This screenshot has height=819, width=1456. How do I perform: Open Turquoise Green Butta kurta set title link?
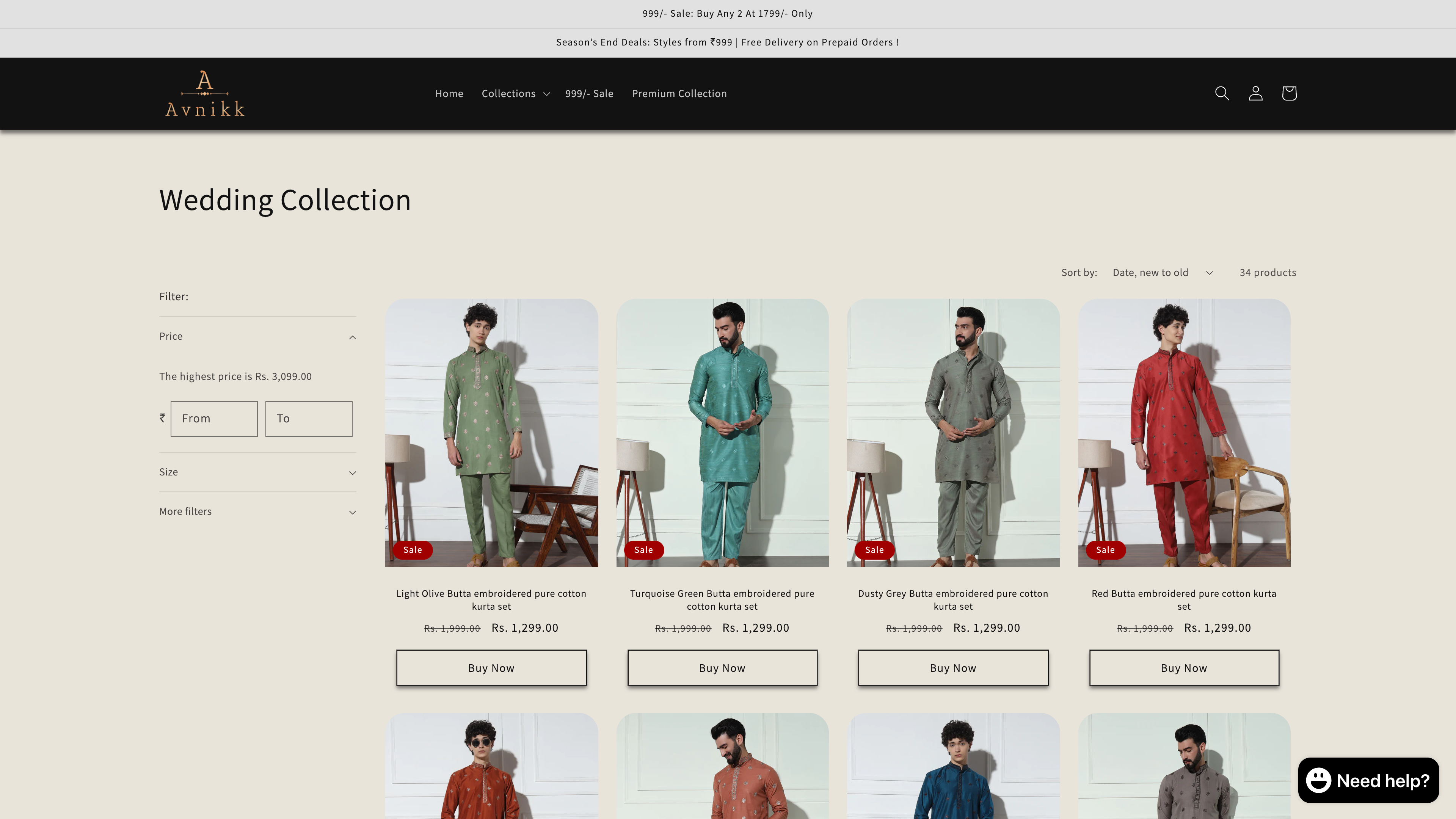coord(722,600)
